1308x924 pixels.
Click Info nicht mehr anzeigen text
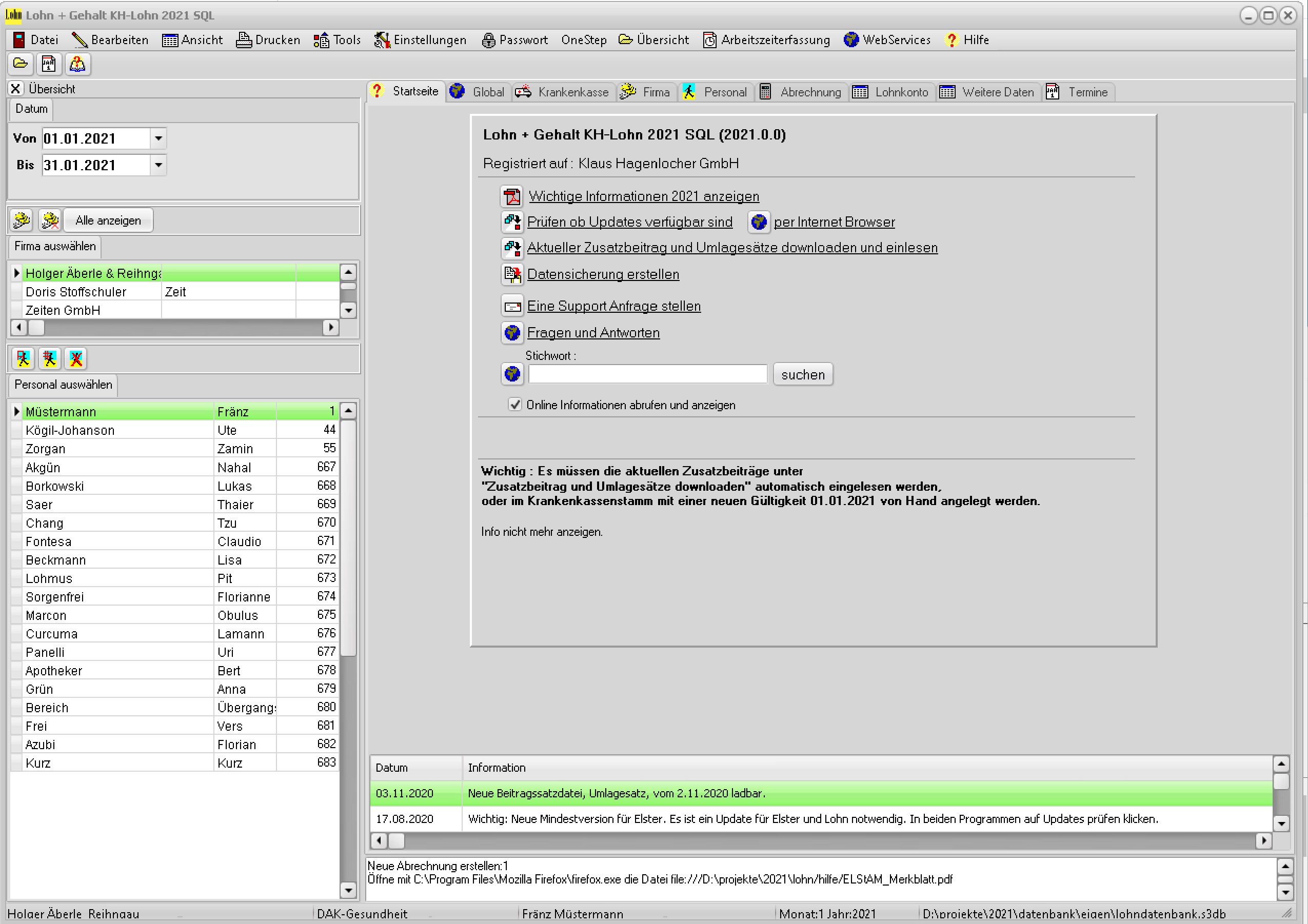coord(542,532)
